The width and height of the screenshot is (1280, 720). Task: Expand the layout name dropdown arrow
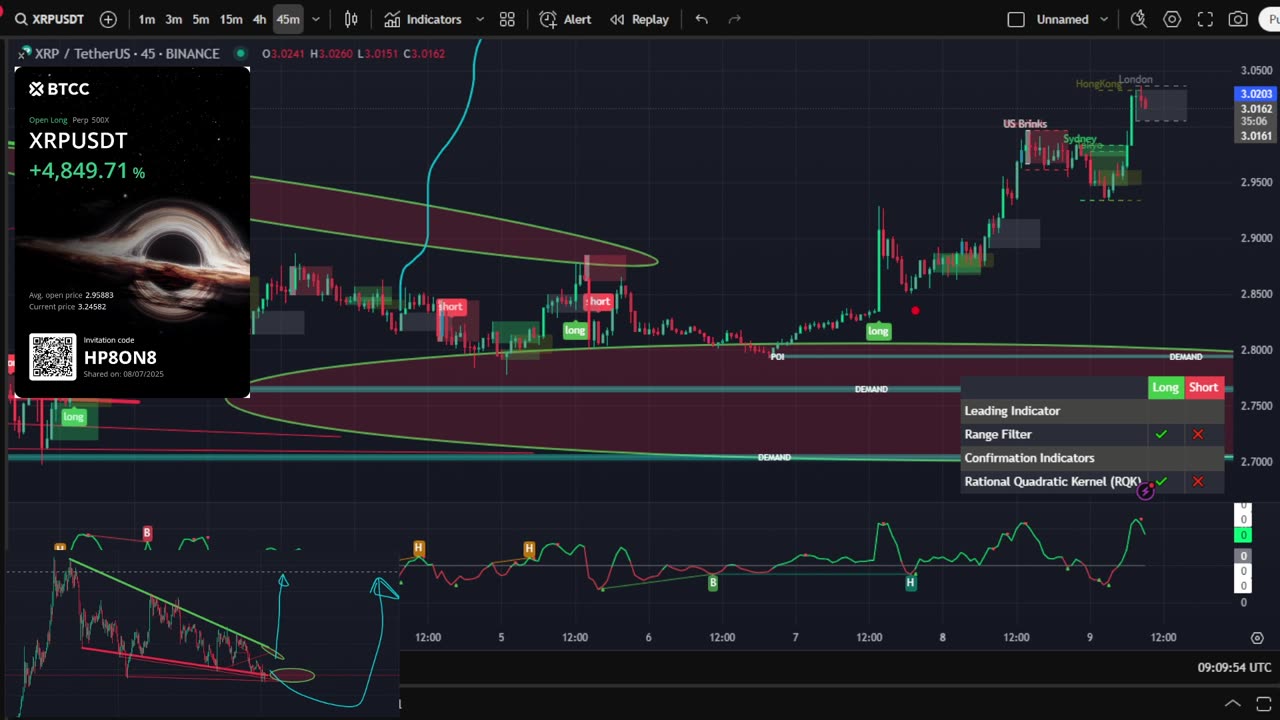point(1104,19)
